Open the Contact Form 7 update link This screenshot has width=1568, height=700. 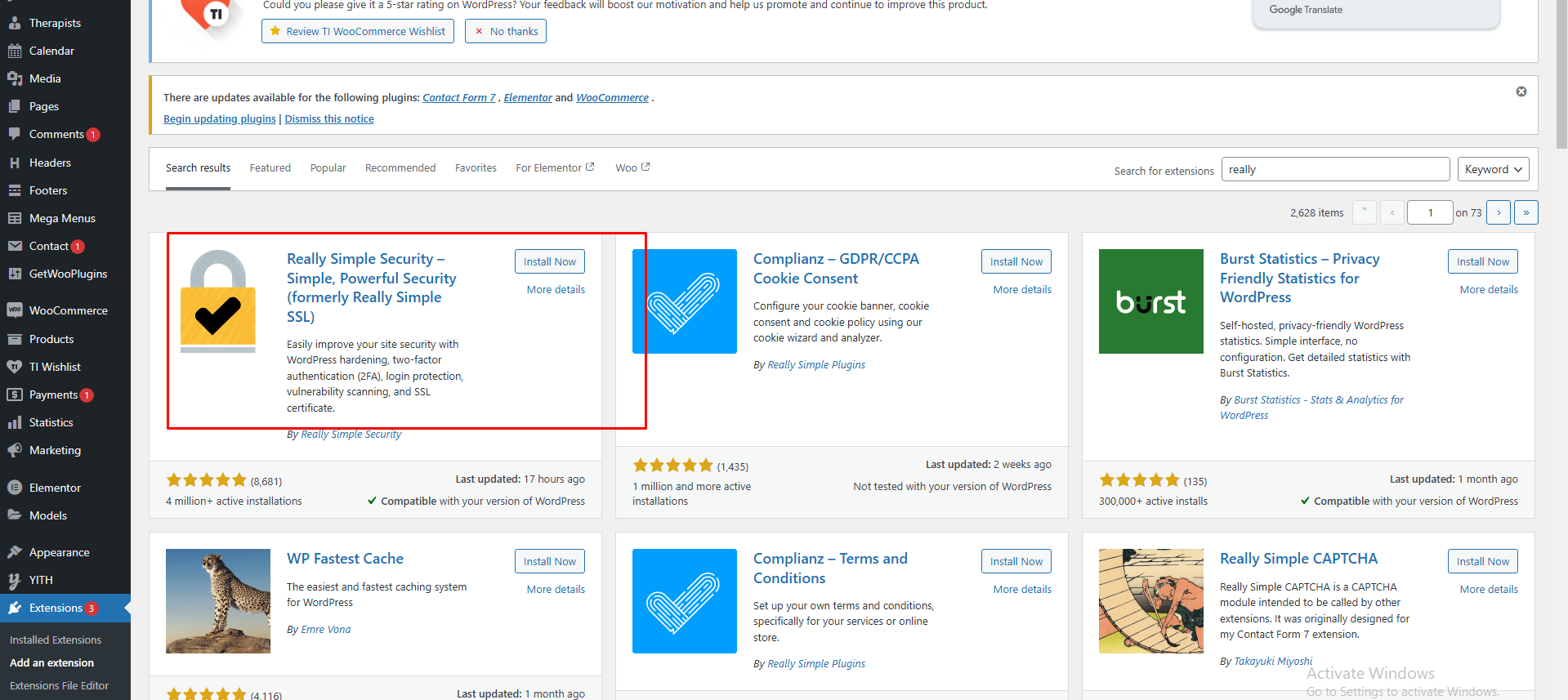click(459, 97)
